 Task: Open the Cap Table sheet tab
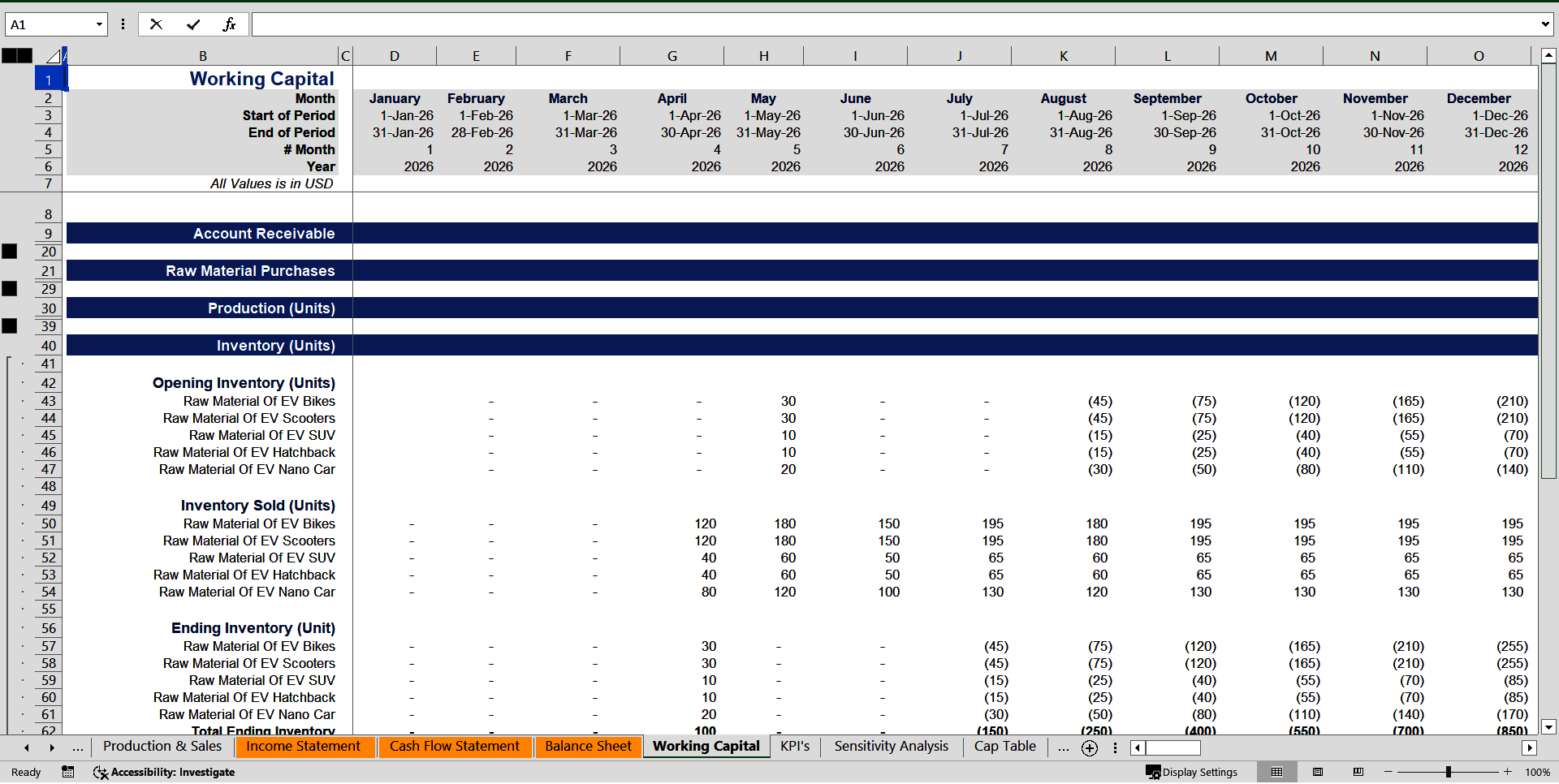[x=1005, y=747]
